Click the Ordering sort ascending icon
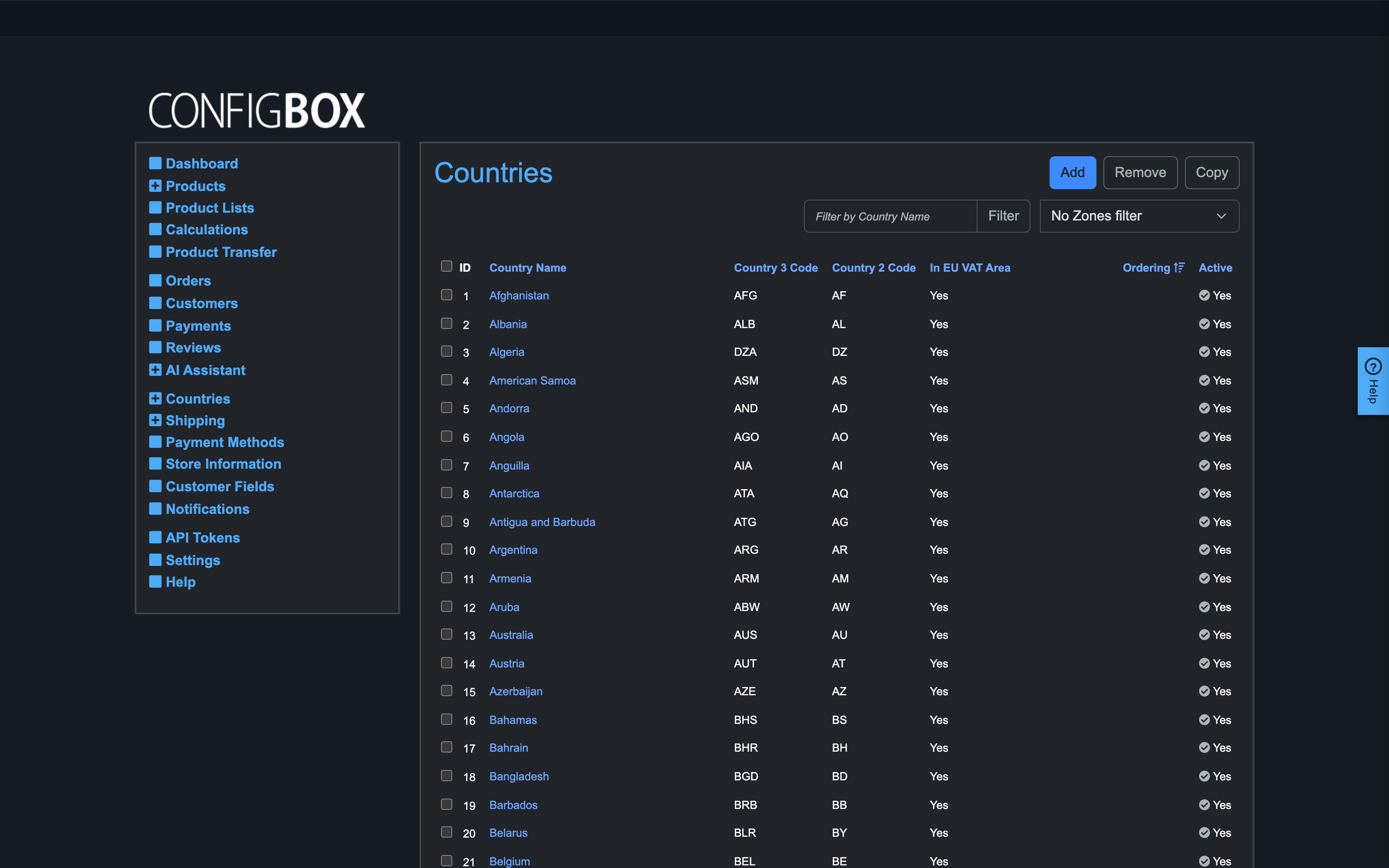1389x868 pixels. [1179, 267]
